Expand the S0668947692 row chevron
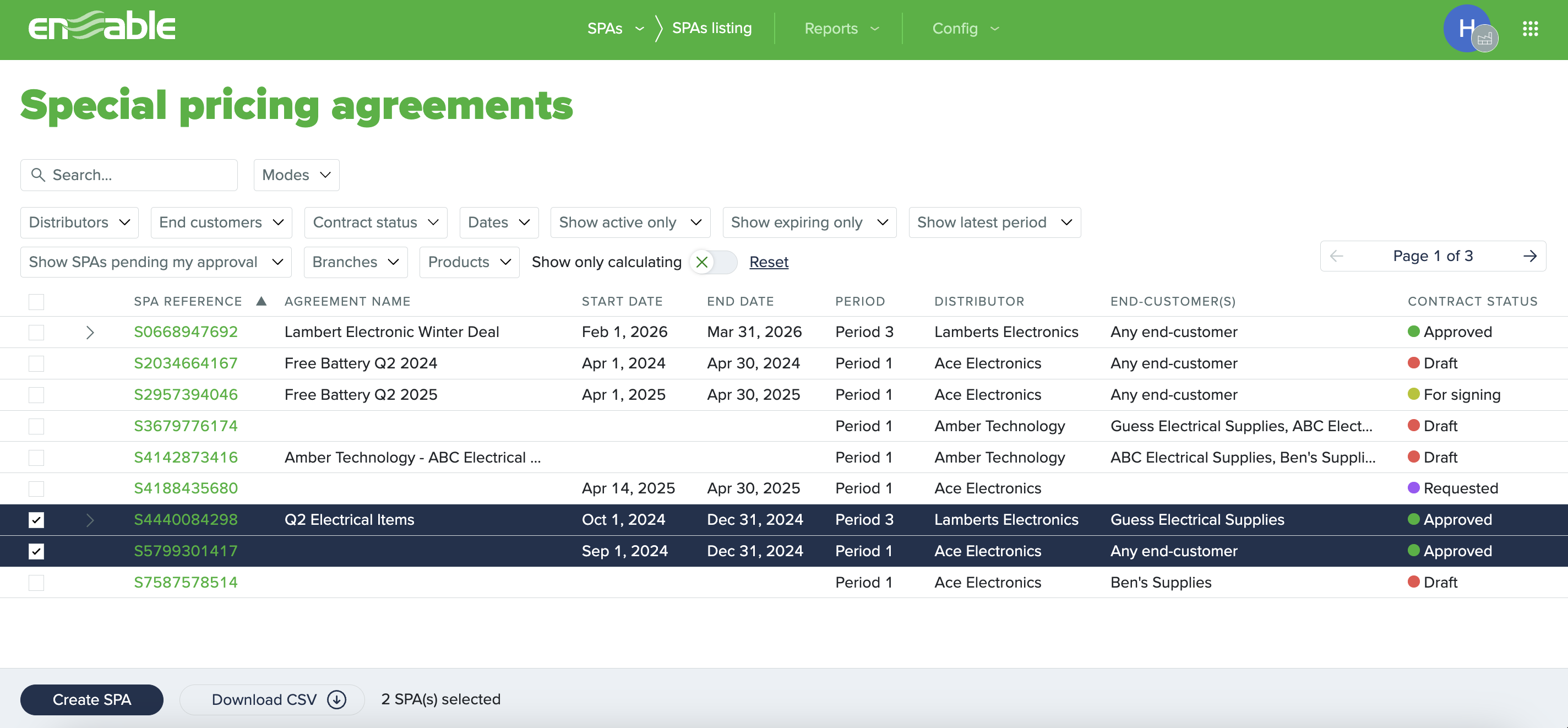This screenshot has width=1568, height=728. point(90,333)
